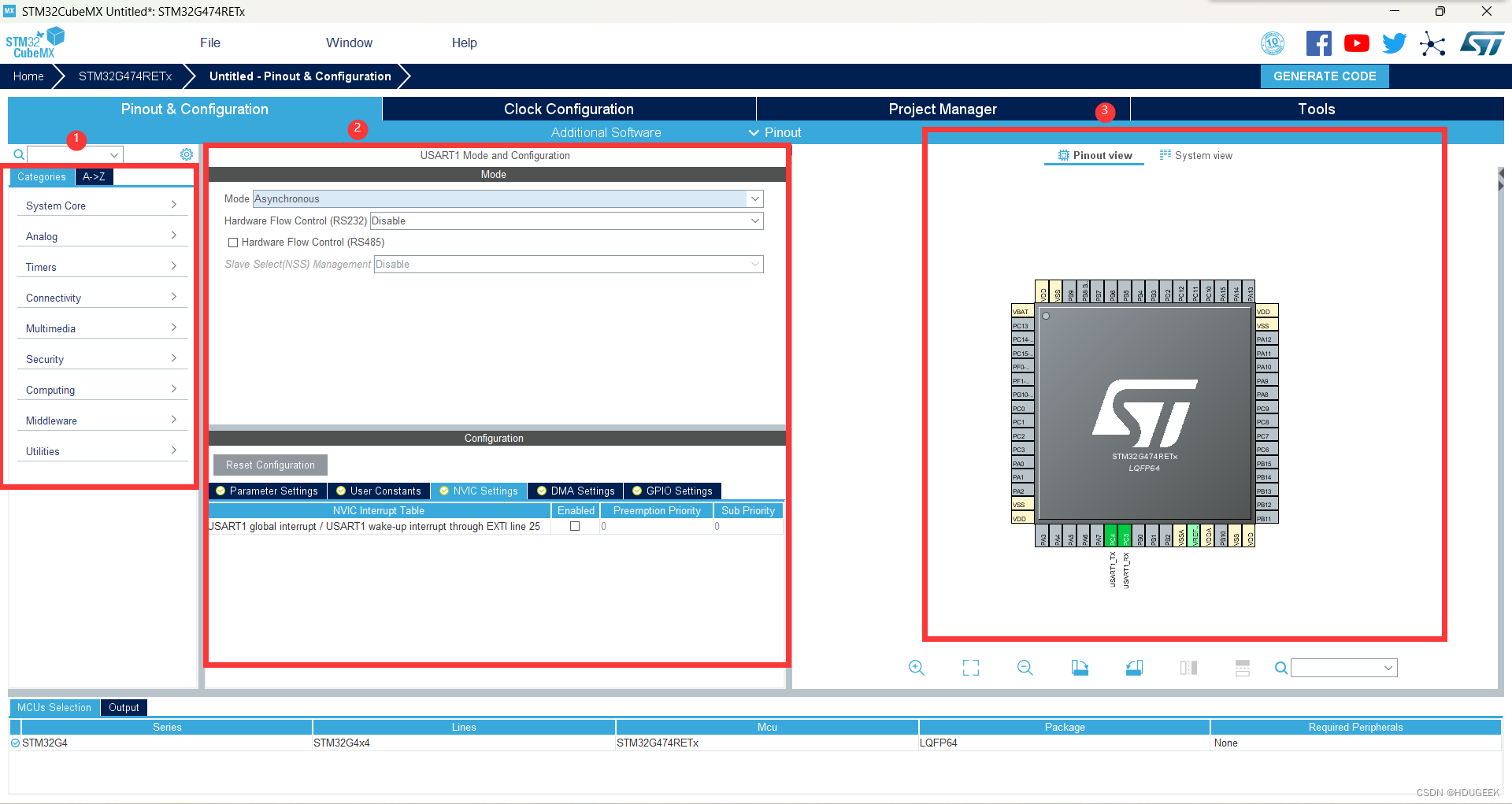Expand the Timers category
1512x804 pixels.
click(102, 267)
